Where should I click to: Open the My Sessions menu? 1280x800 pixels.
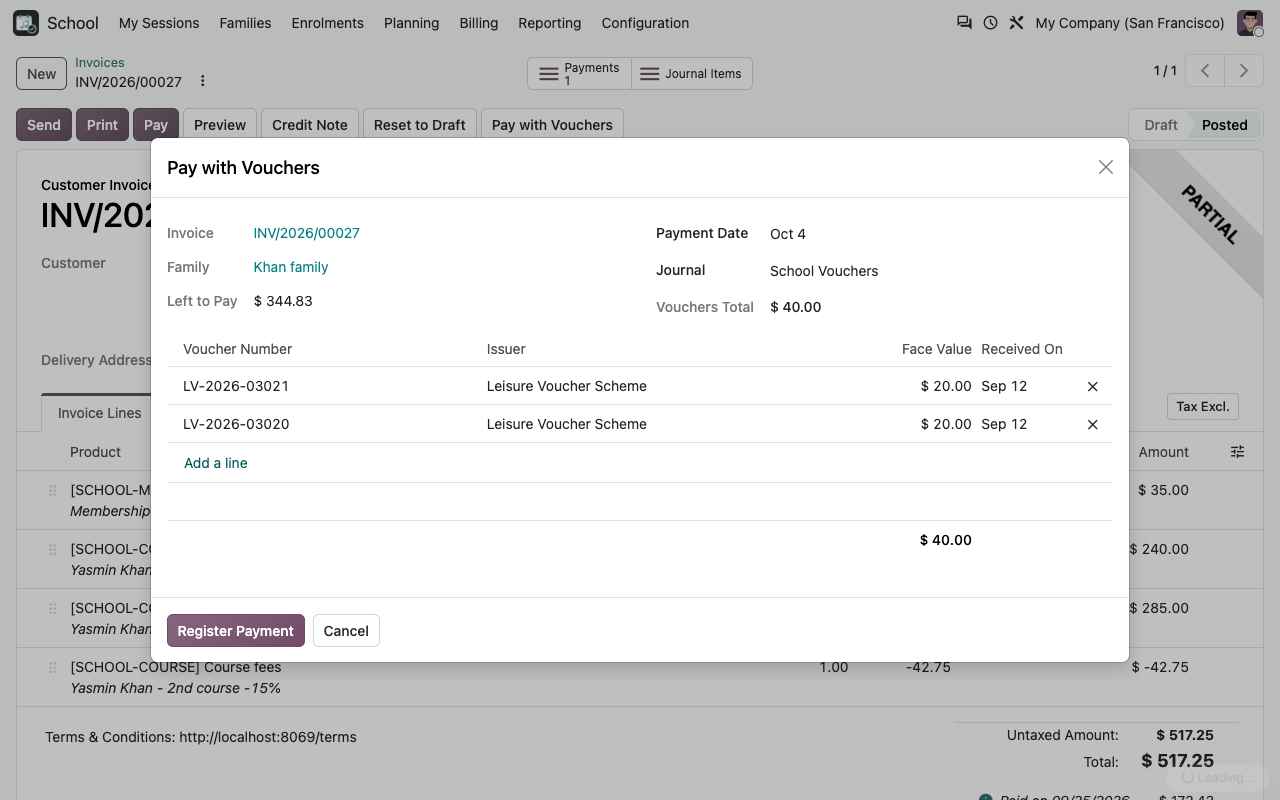click(x=159, y=23)
